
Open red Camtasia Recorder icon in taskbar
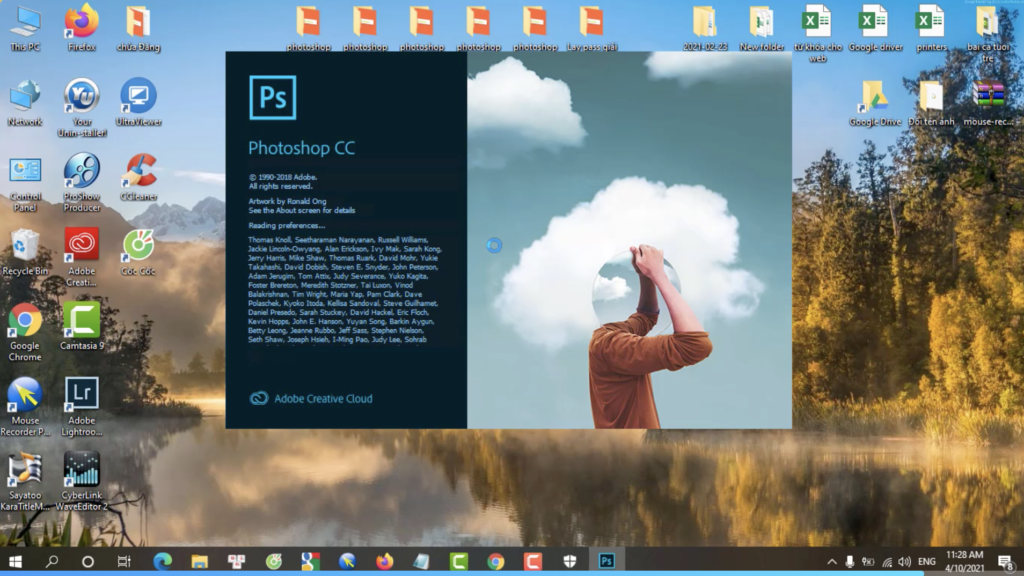[533, 561]
